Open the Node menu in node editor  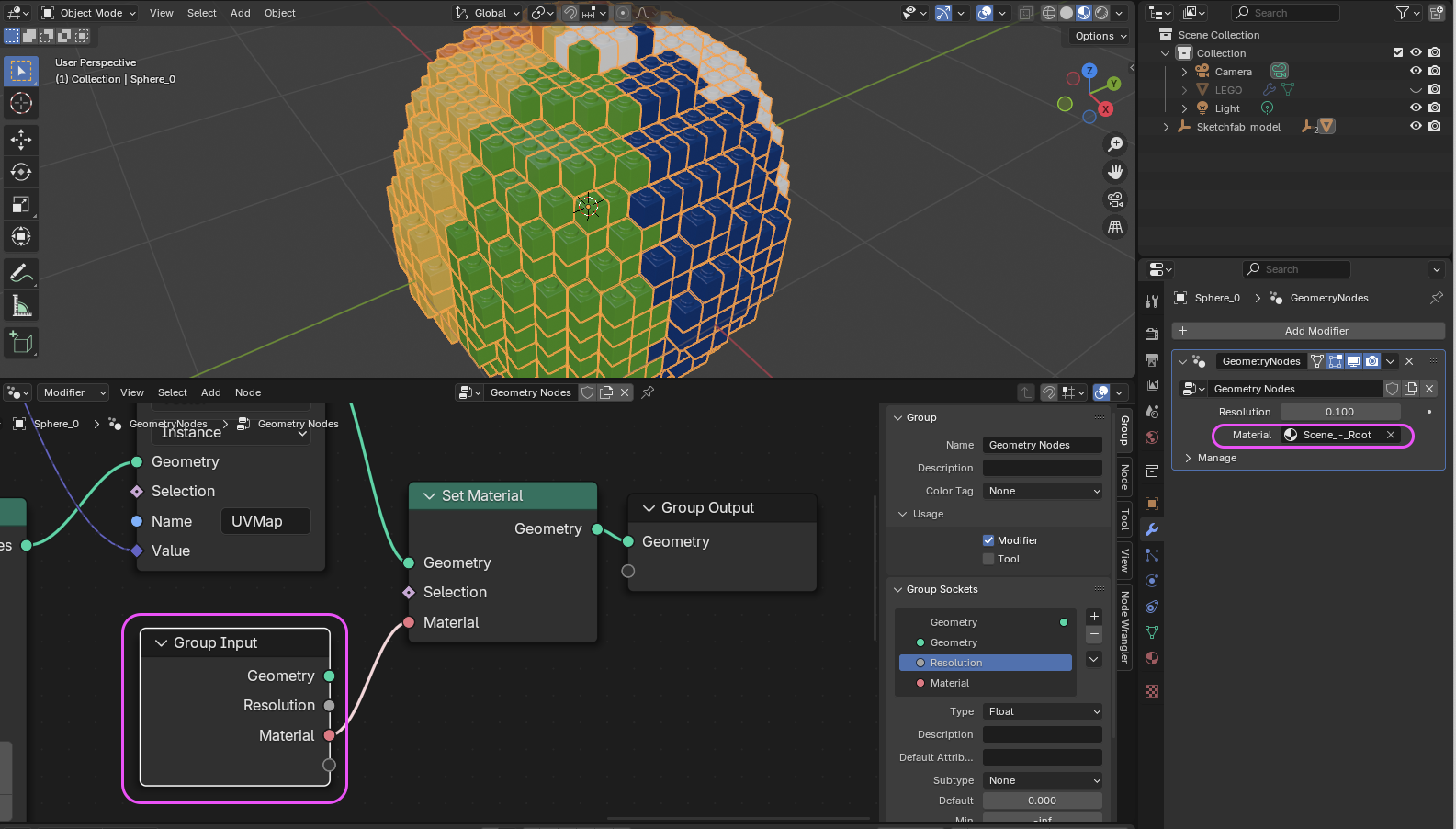[x=248, y=392]
